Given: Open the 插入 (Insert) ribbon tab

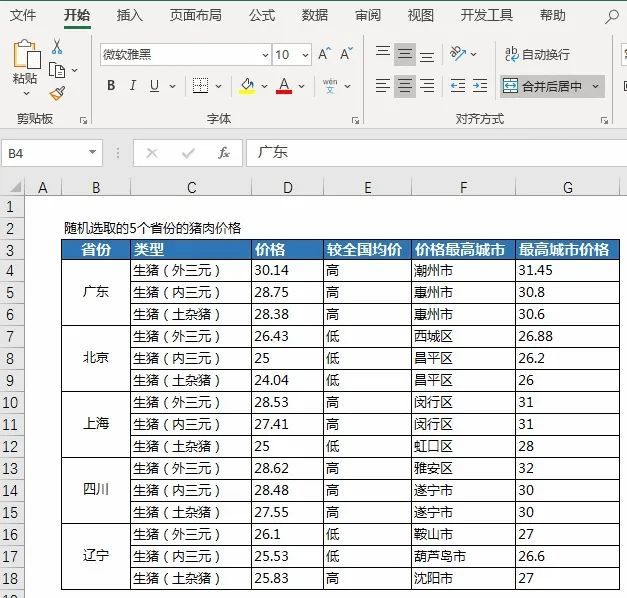Looking at the screenshot, I should click(129, 15).
